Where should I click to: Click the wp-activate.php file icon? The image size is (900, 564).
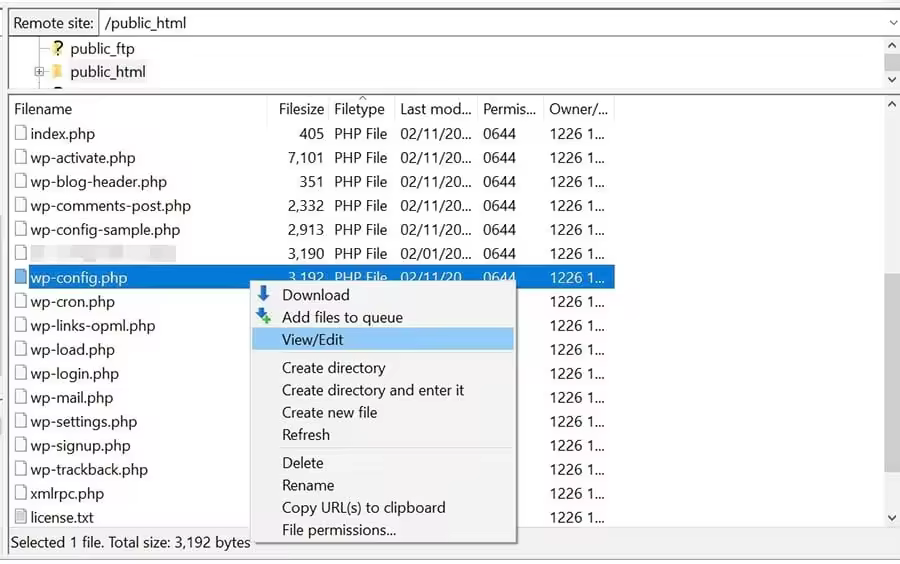pos(21,157)
